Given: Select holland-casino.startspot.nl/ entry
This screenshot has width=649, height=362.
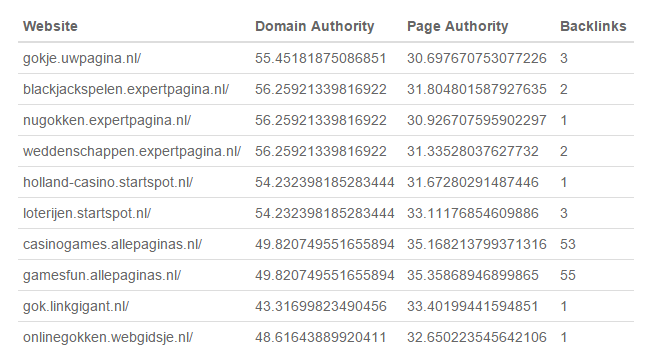Looking at the screenshot, I should (108, 182).
